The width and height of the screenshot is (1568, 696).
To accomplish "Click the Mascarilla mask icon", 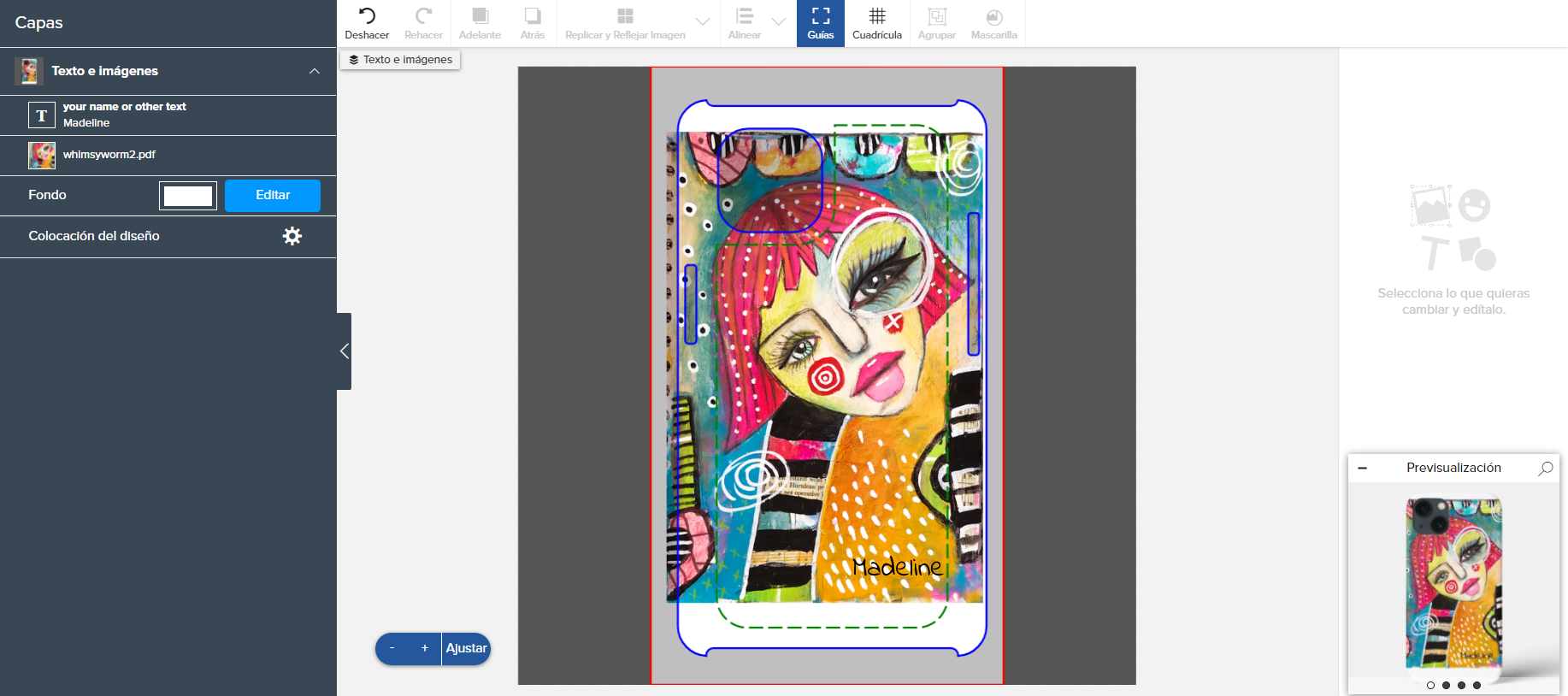I will coord(994,16).
